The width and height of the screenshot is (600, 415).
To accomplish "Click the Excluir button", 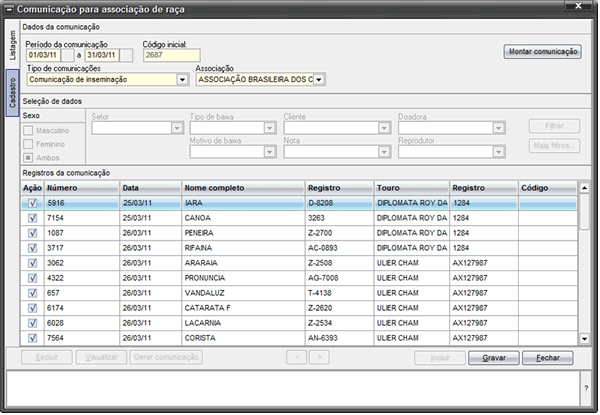I will coord(47,357).
